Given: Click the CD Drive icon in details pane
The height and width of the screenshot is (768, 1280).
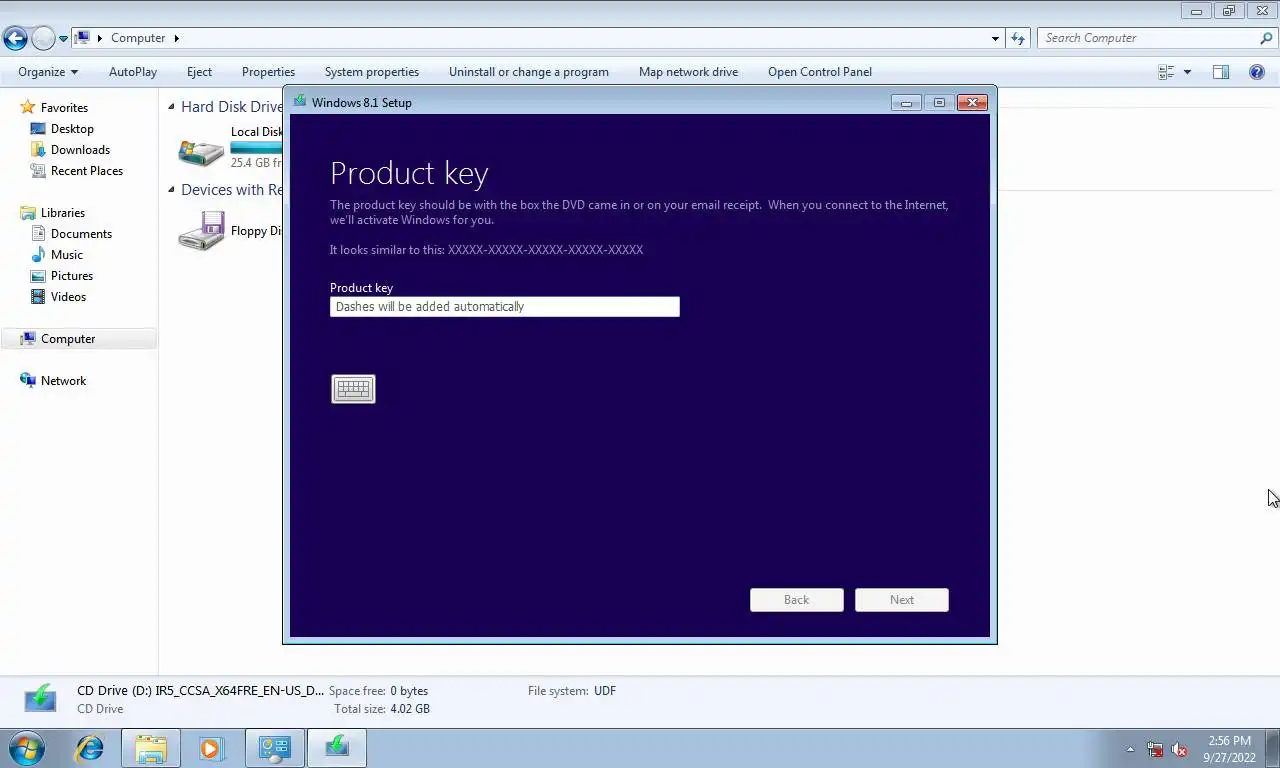Looking at the screenshot, I should pos(41,699).
